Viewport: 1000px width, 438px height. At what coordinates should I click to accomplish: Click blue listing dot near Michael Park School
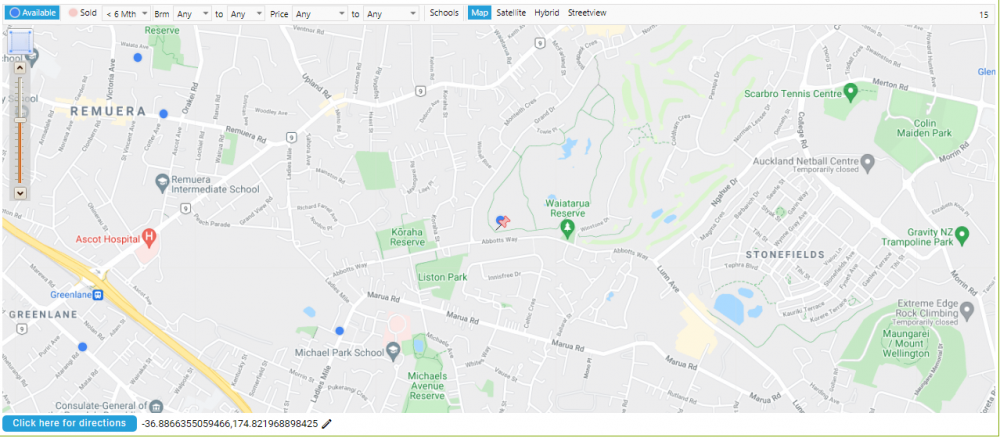tap(339, 330)
